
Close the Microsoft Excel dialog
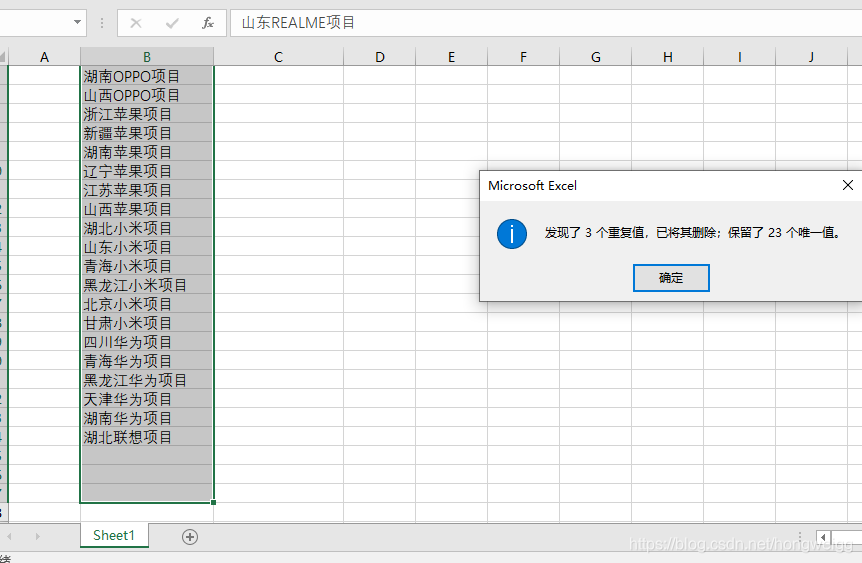coord(848,185)
